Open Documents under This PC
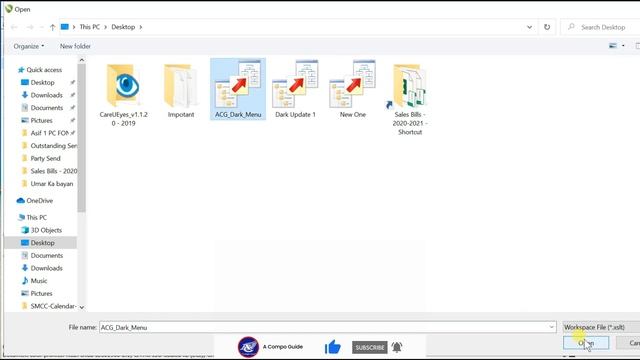640x360 pixels. (x=47, y=255)
